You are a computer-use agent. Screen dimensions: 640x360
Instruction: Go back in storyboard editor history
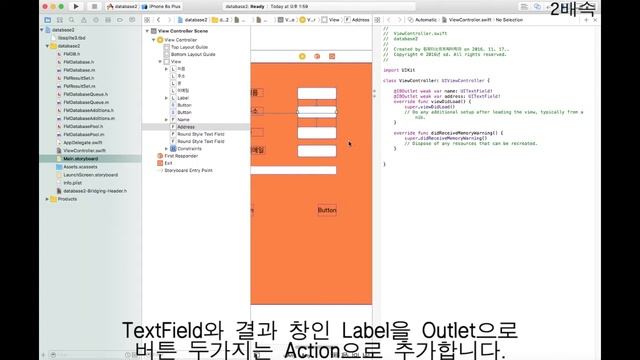click(x=158, y=20)
